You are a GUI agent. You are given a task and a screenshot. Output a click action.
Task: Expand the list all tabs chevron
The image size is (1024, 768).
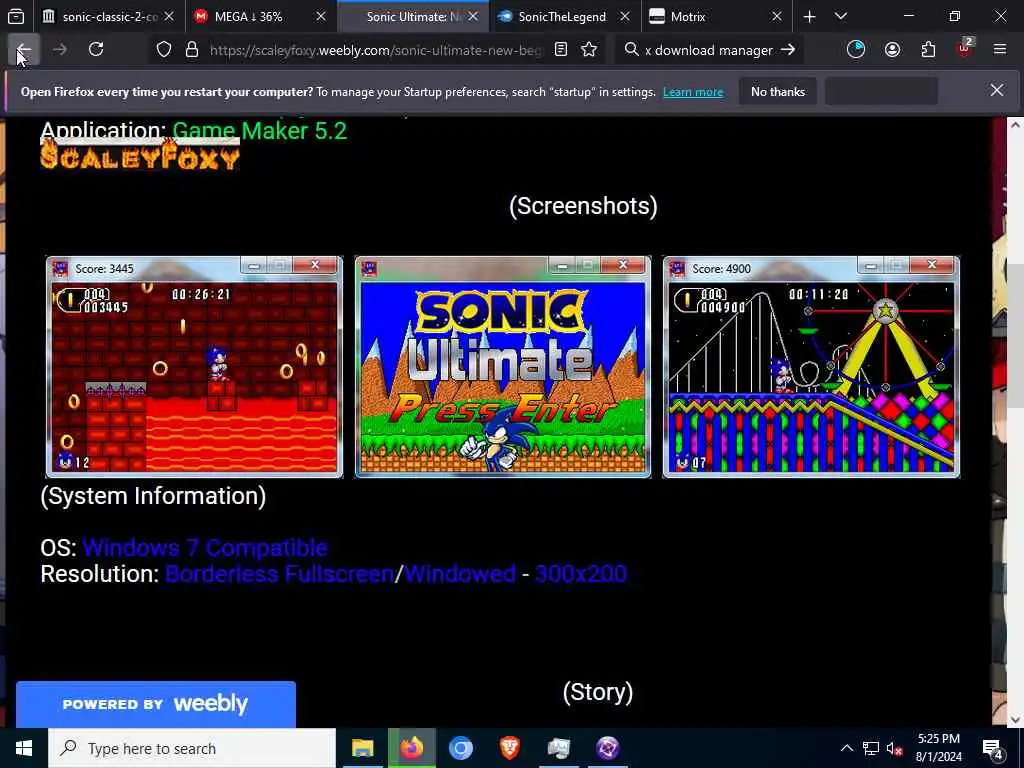tap(841, 17)
